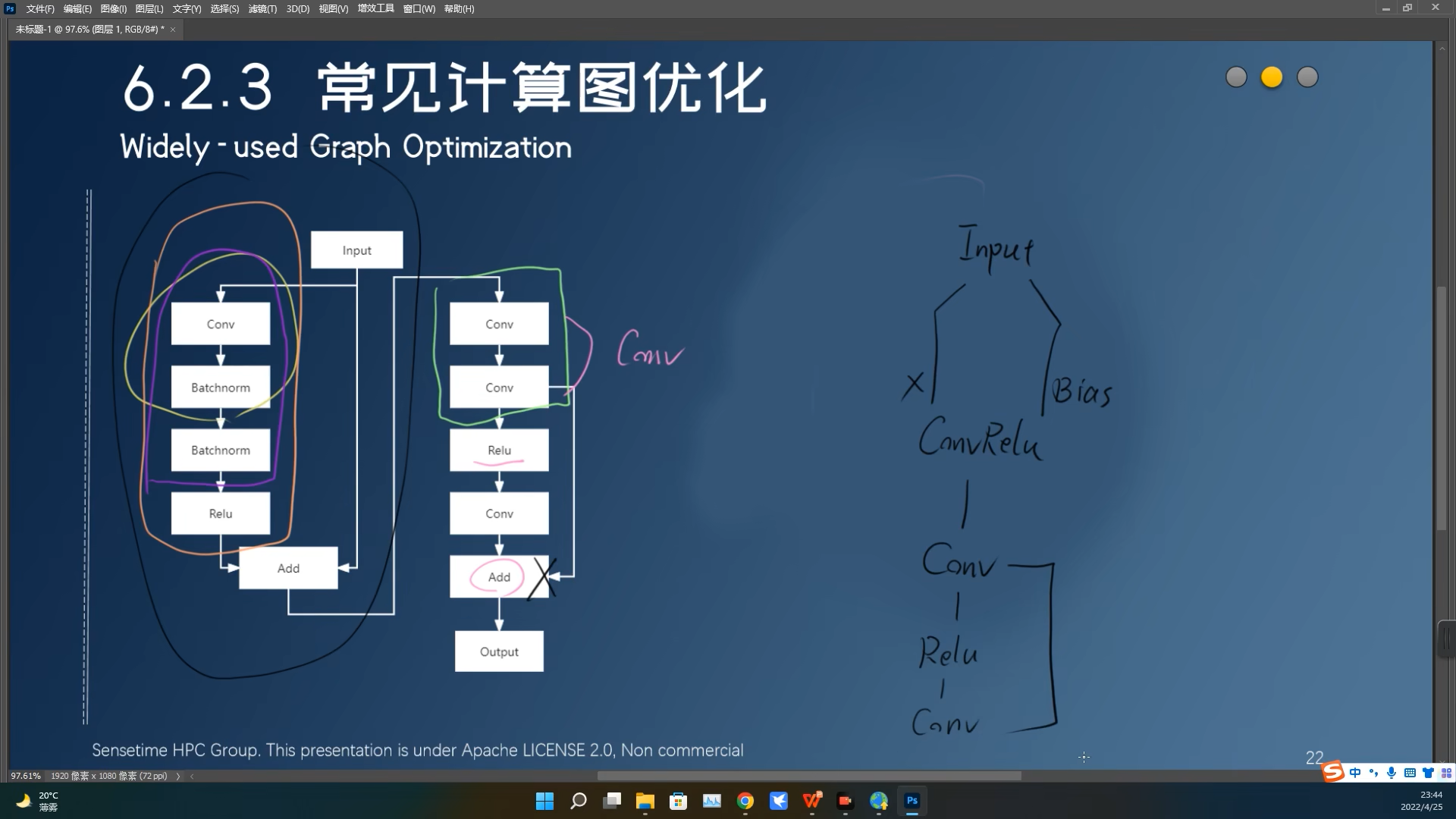
Task: Open Sogou toolbox grid icon
Action: click(x=1446, y=773)
